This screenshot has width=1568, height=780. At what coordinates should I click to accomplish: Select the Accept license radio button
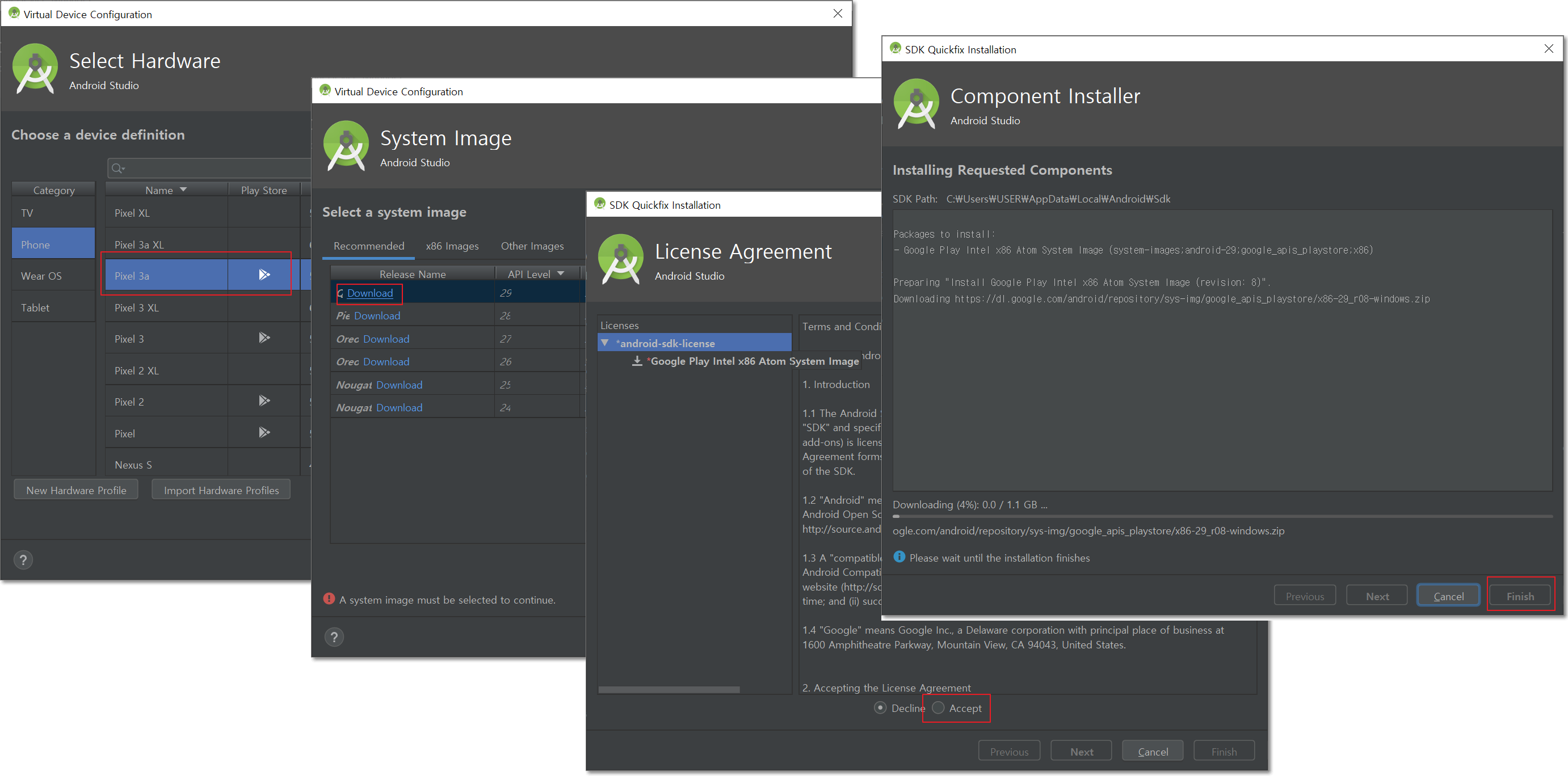click(x=939, y=707)
